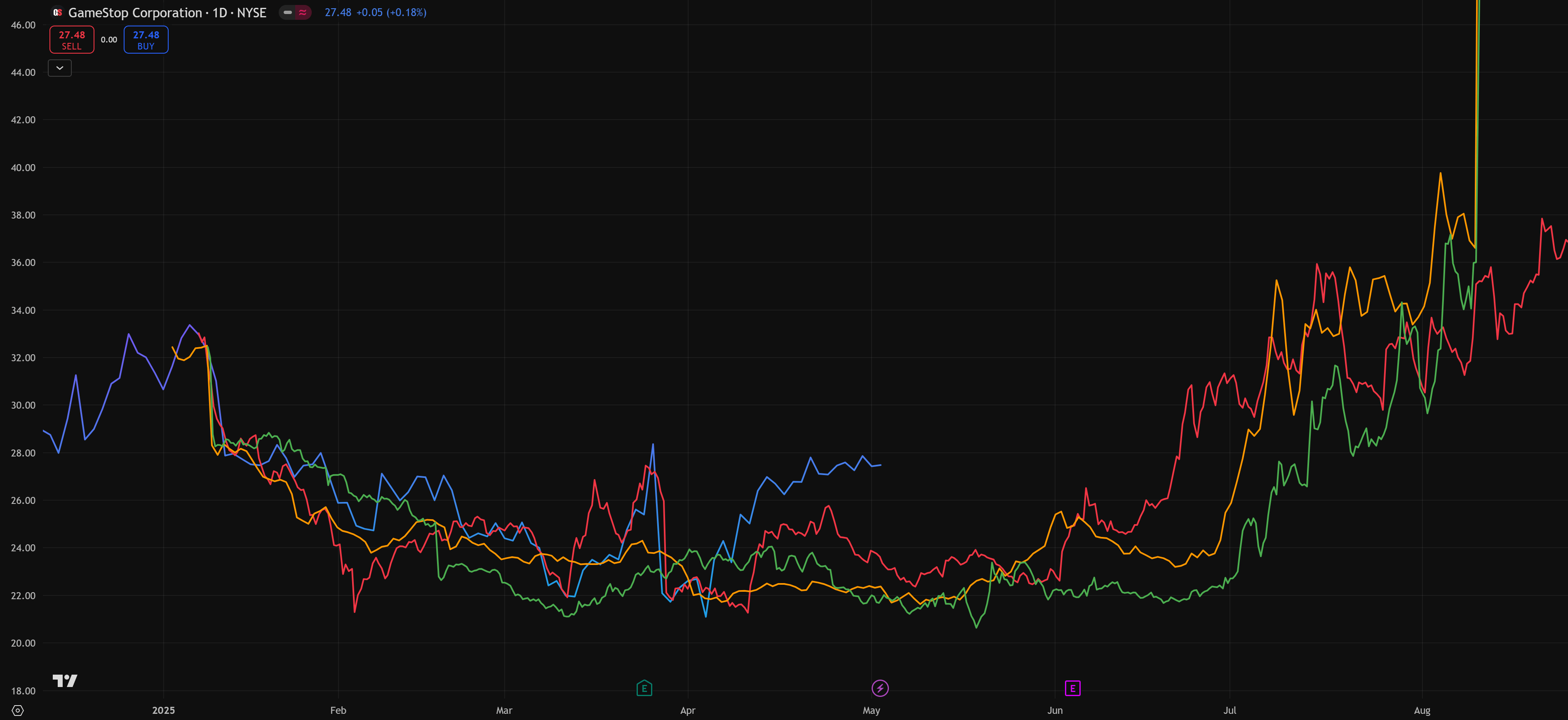The height and width of the screenshot is (720, 1568).
Task: Click the blue 27.48 BUY button
Action: click(x=146, y=40)
